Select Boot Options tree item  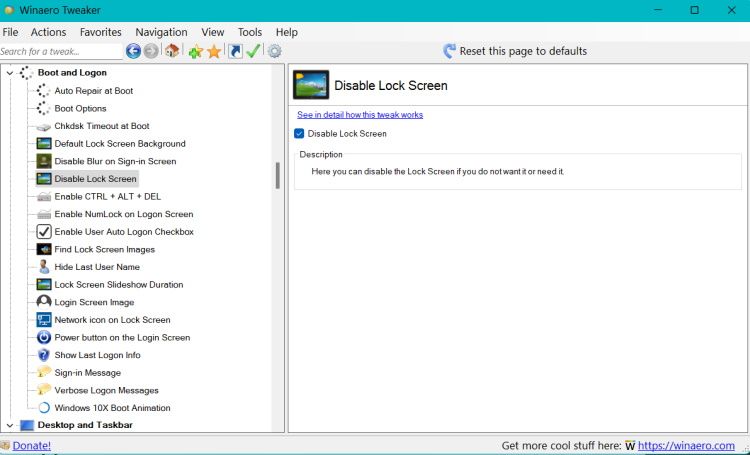[80, 109]
